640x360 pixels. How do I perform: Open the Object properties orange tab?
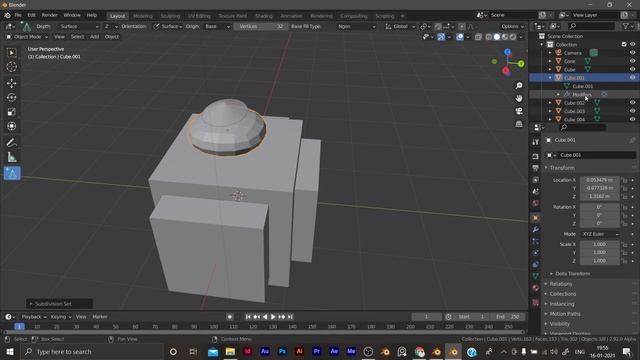coord(536,218)
